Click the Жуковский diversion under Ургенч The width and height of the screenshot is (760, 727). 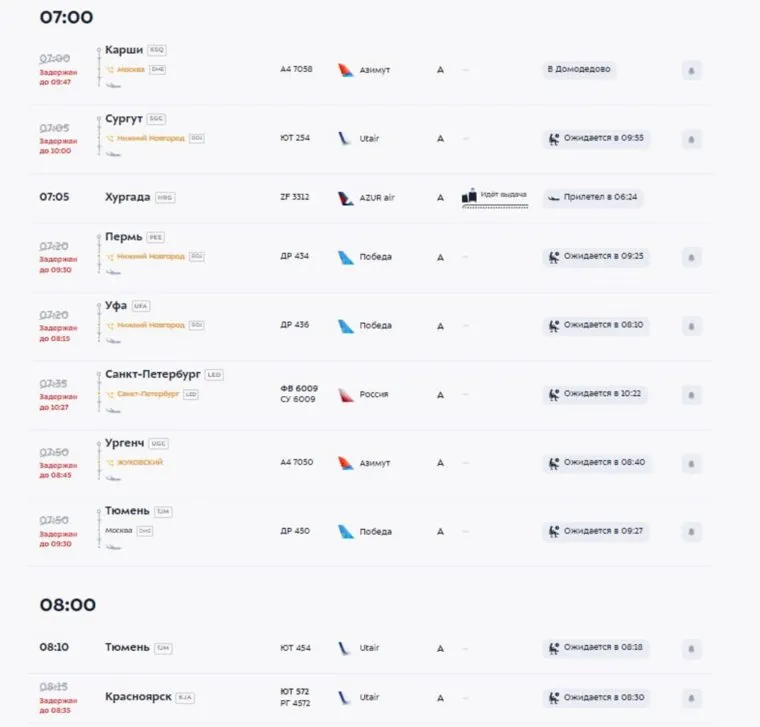[x=140, y=462]
